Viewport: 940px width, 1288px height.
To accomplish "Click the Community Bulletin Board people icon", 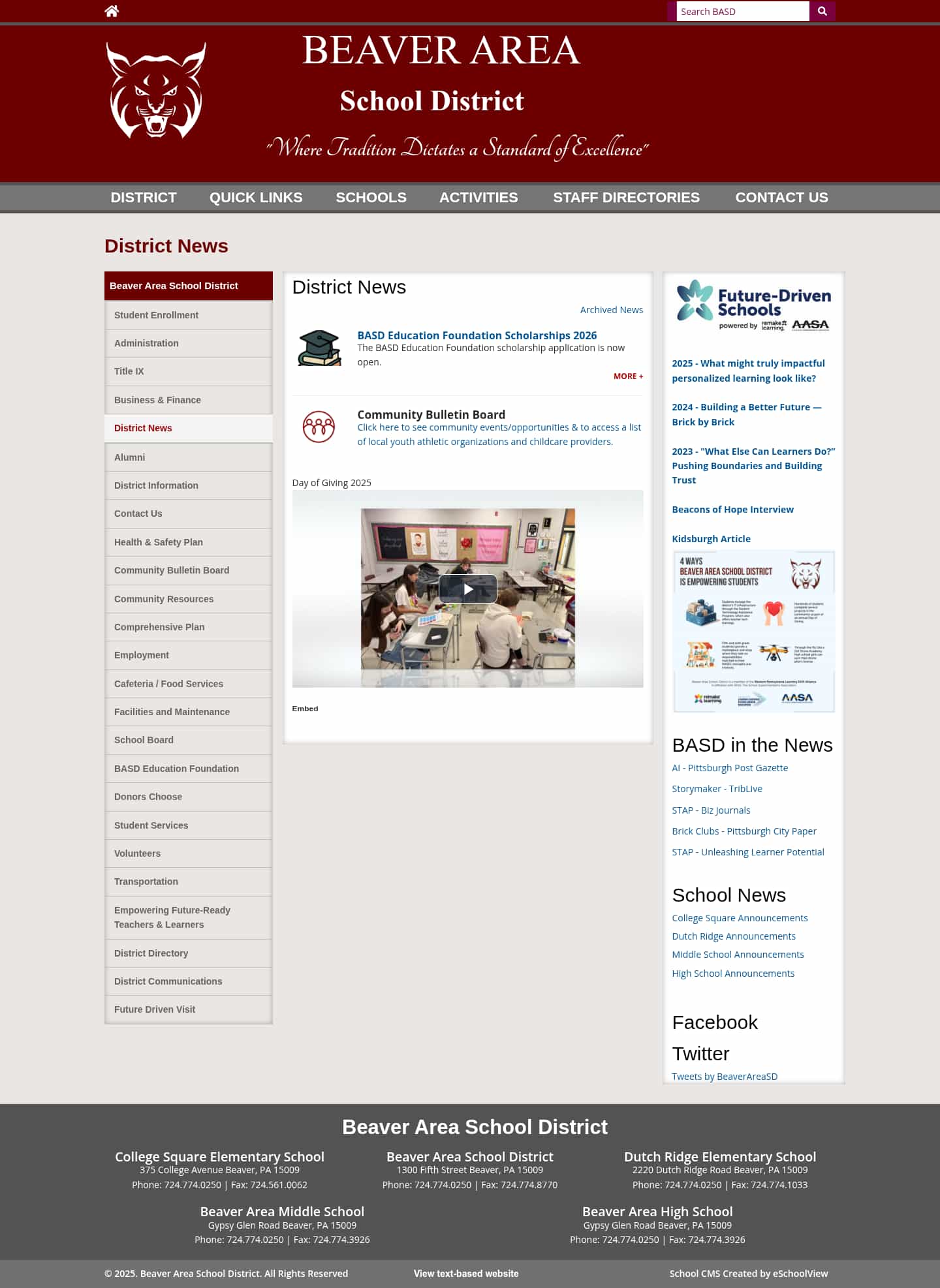I will (x=319, y=427).
